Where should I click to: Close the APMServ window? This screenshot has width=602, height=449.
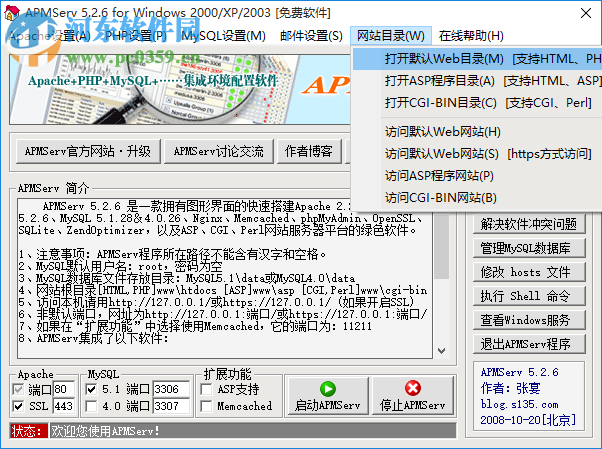point(586,13)
